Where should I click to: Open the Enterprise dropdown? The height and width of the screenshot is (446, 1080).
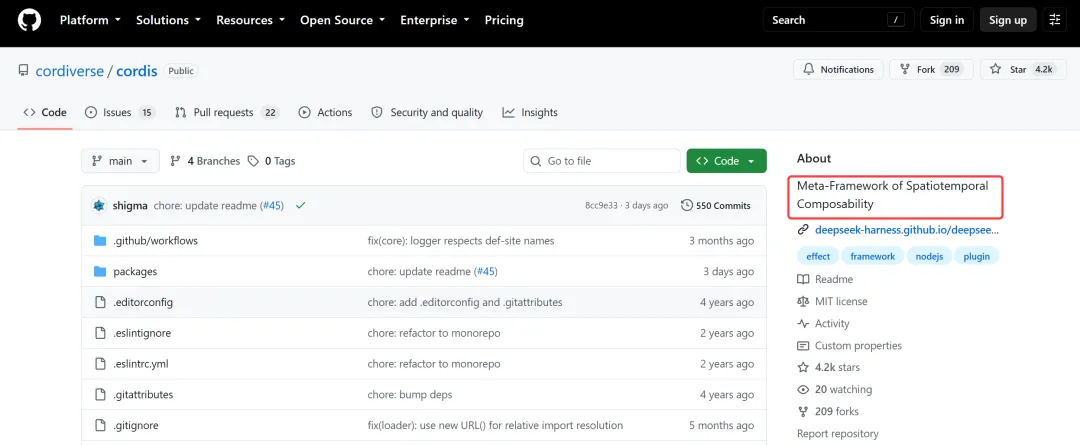435,20
